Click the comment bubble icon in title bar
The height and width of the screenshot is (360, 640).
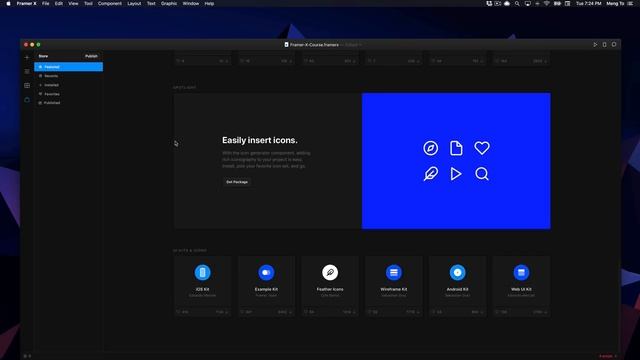(x=614, y=44)
